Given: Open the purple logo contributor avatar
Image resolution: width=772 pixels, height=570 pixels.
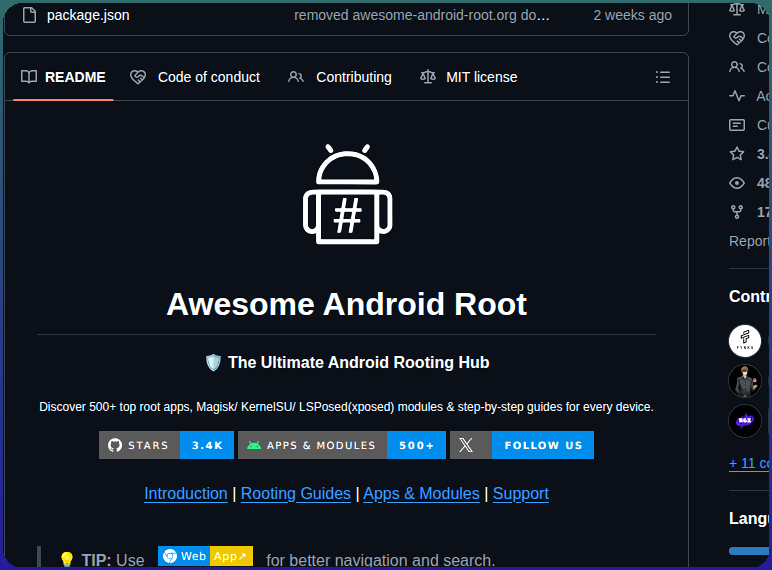Looking at the screenshot, I should (x=745, y=421).
